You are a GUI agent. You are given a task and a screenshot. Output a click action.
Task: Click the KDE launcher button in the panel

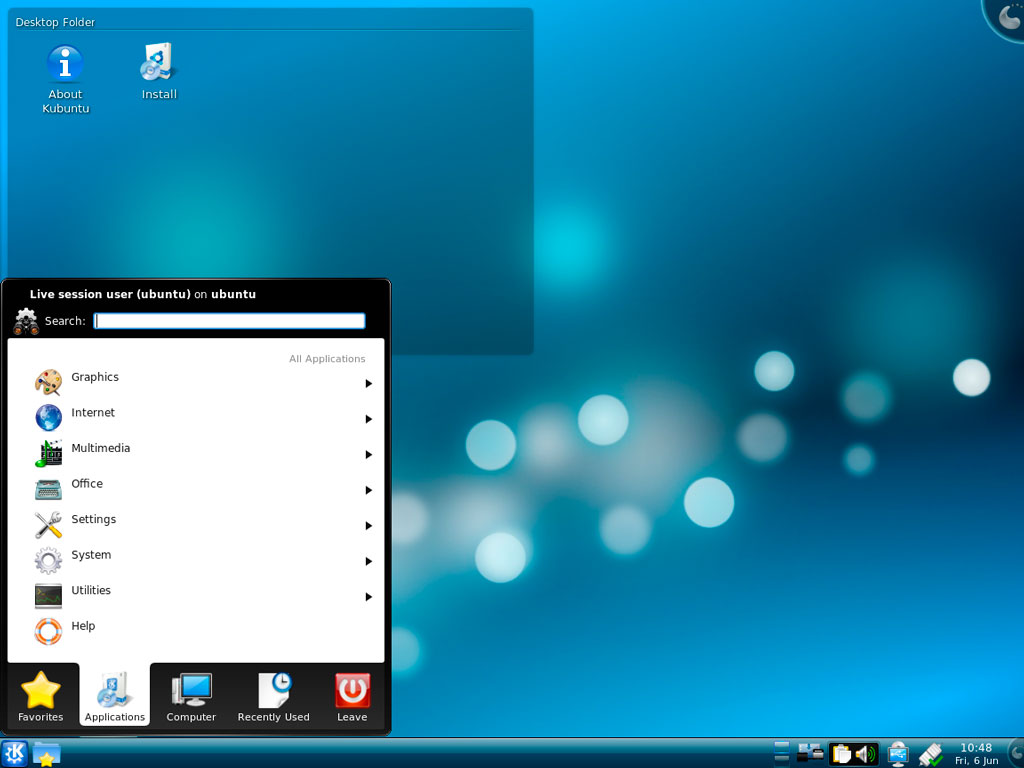pos(15,753)
